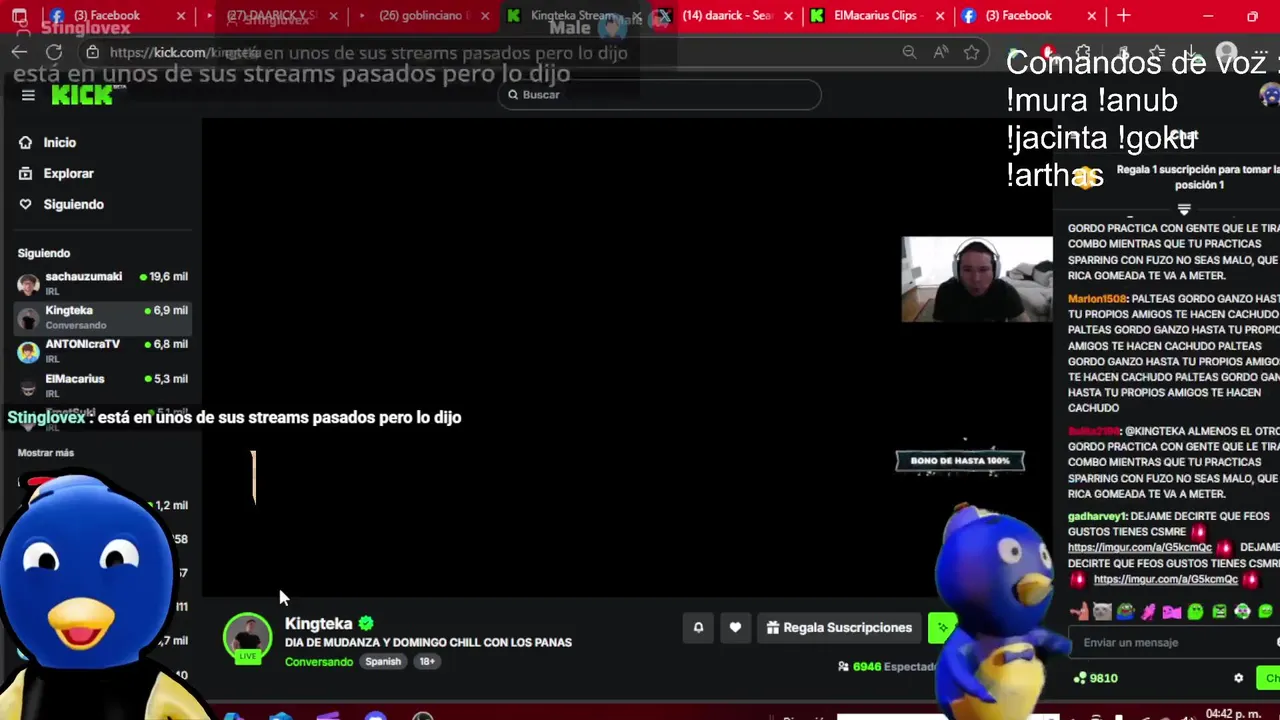Click the streamer webcam overlay
This screenshot has width=1280, height=720.
click(x=977, y=279)
